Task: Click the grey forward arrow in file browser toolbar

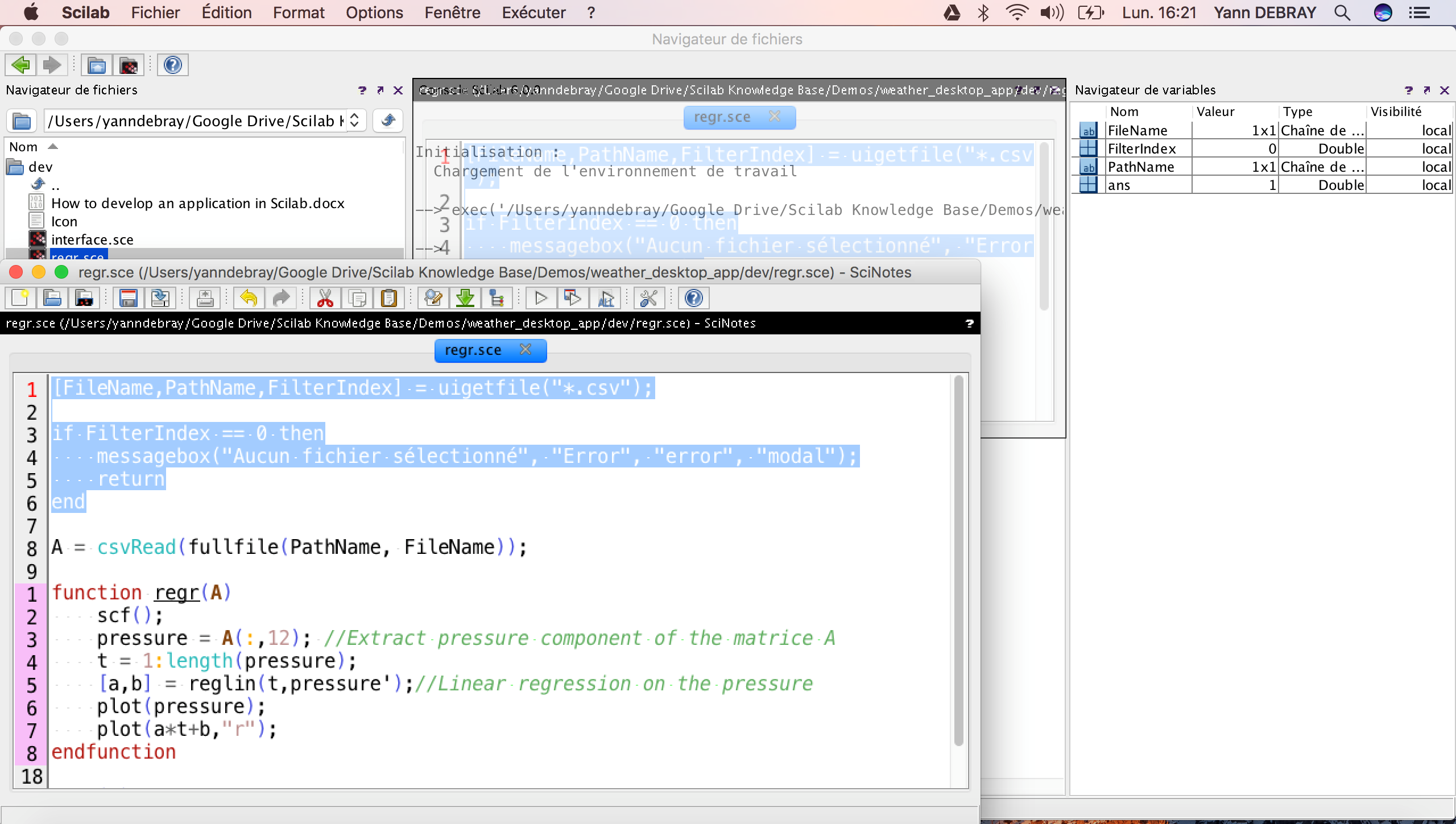Action: (52, 65)
